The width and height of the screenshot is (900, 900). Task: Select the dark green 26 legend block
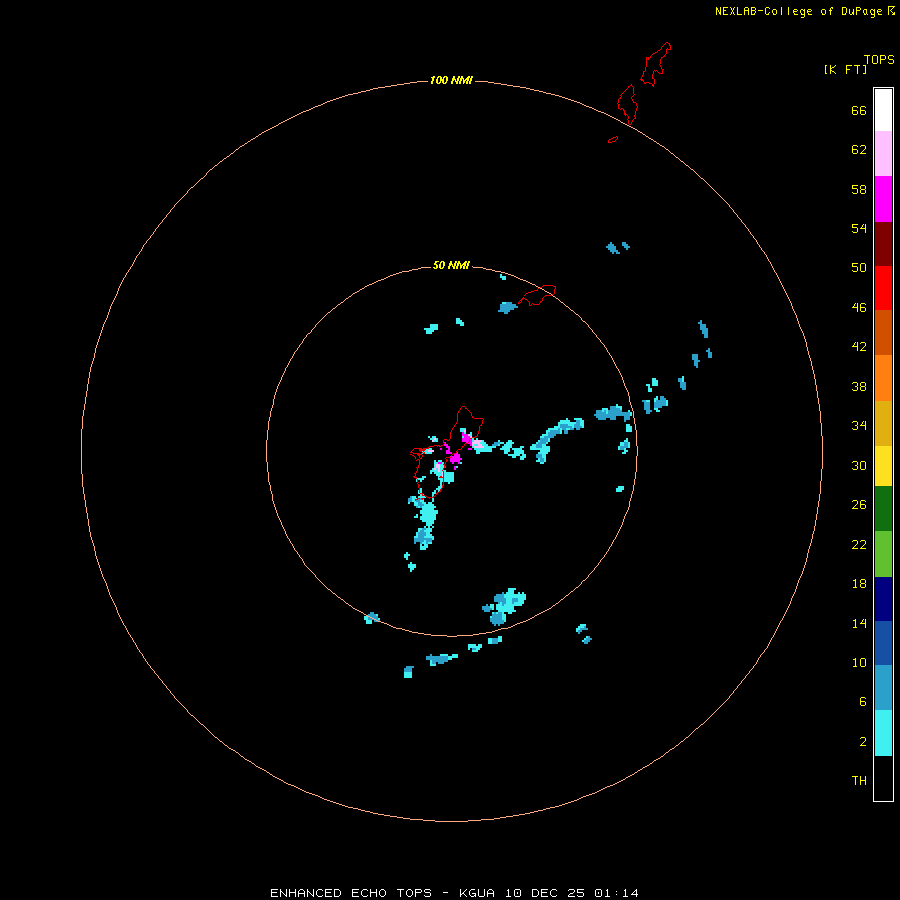point(883,509)
